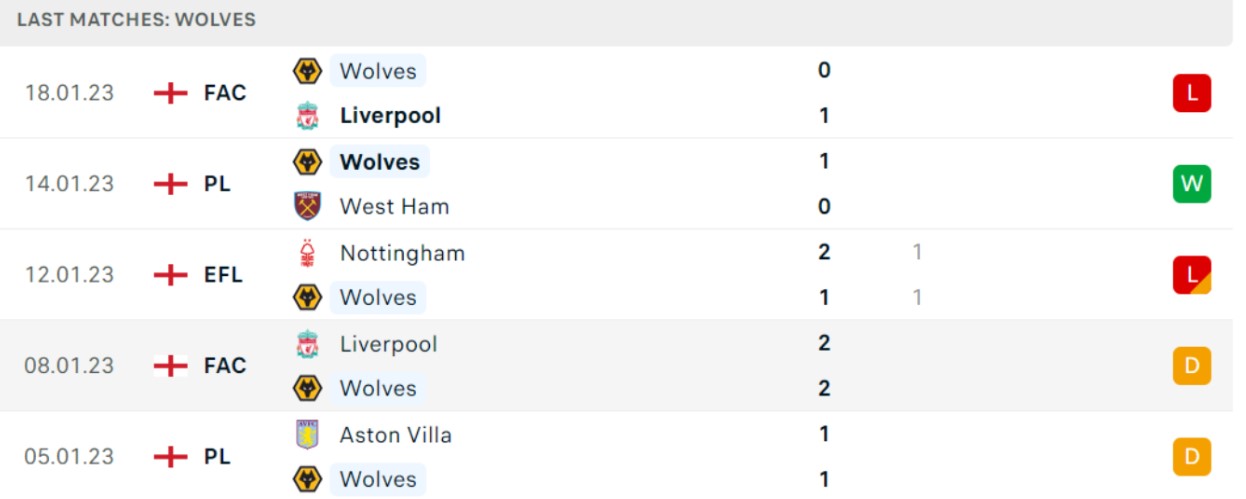Click the Wolves crest in the 14.01.23 match
1246x499 pixels.
coord(307,162)
